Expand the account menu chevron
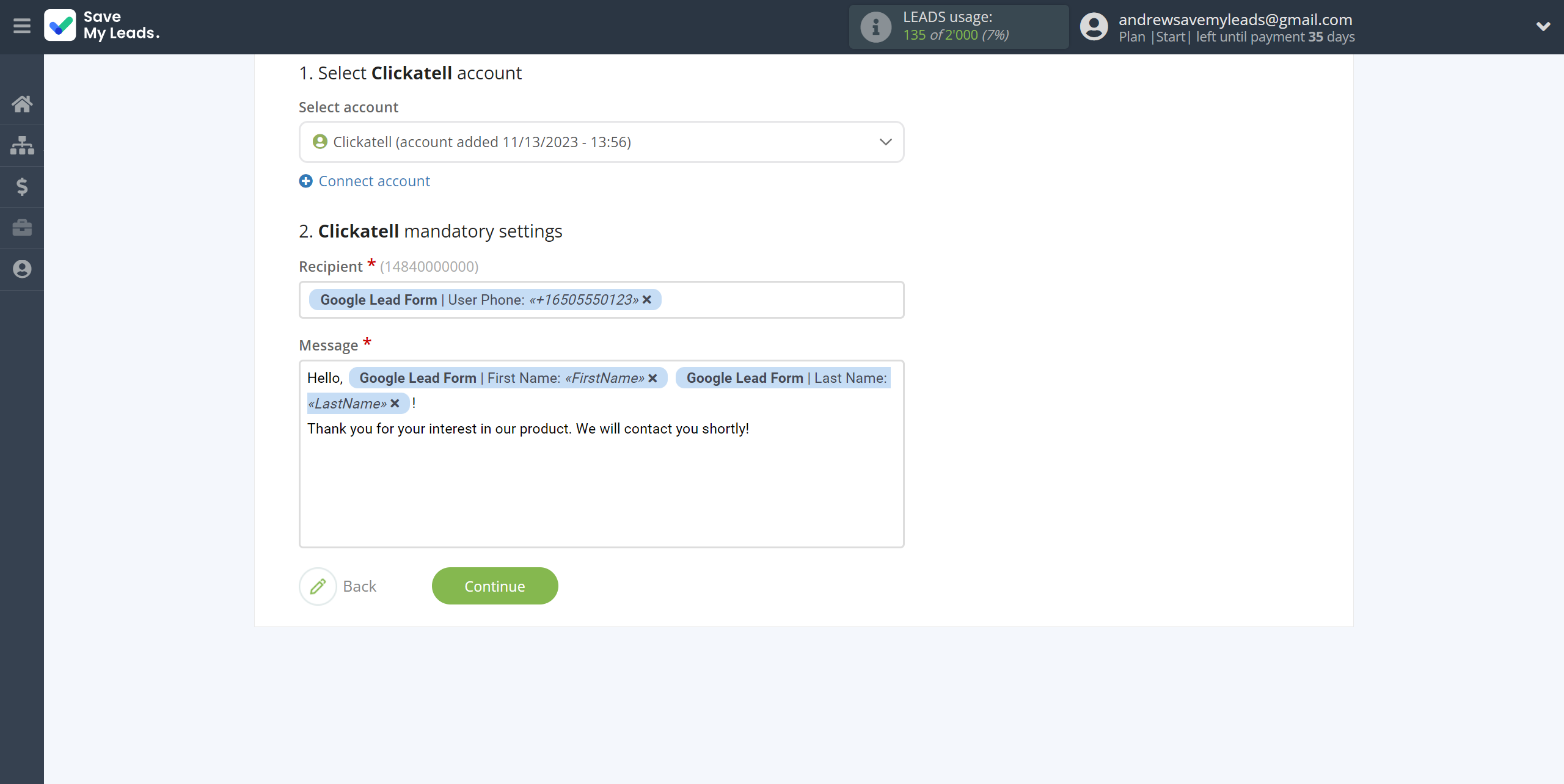 (x=1543, y=26)
